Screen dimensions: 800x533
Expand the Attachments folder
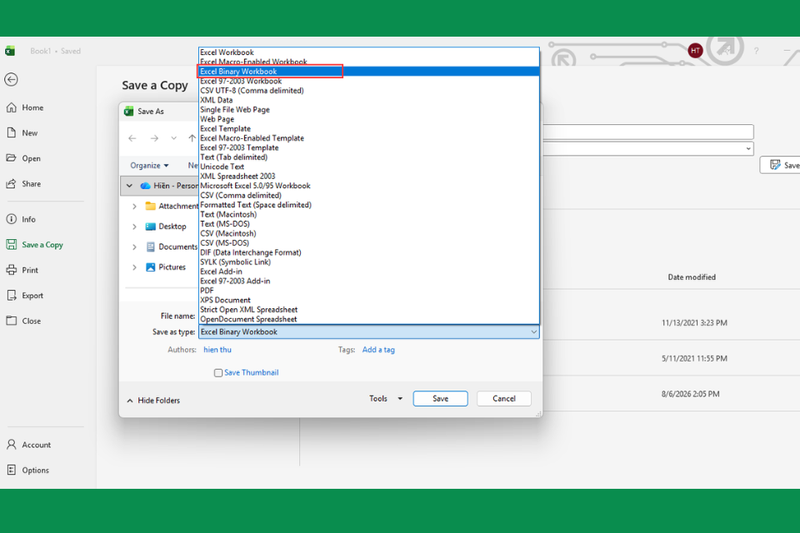[x=134, y=206]
